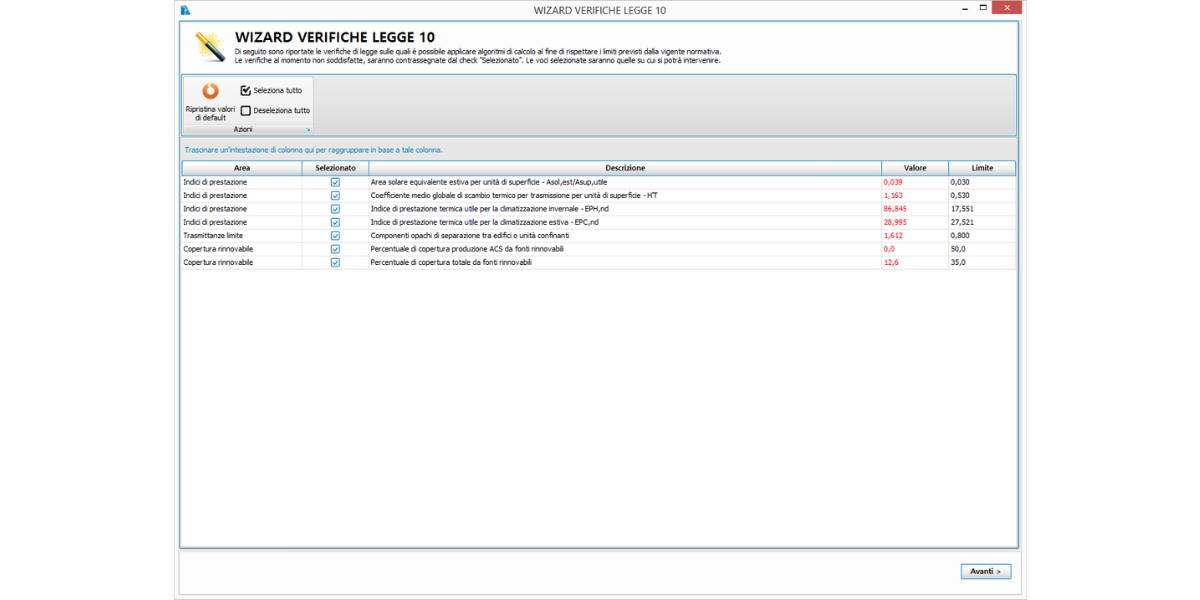
Task: Click the limit value 0,530
Action: click(960, 196)
